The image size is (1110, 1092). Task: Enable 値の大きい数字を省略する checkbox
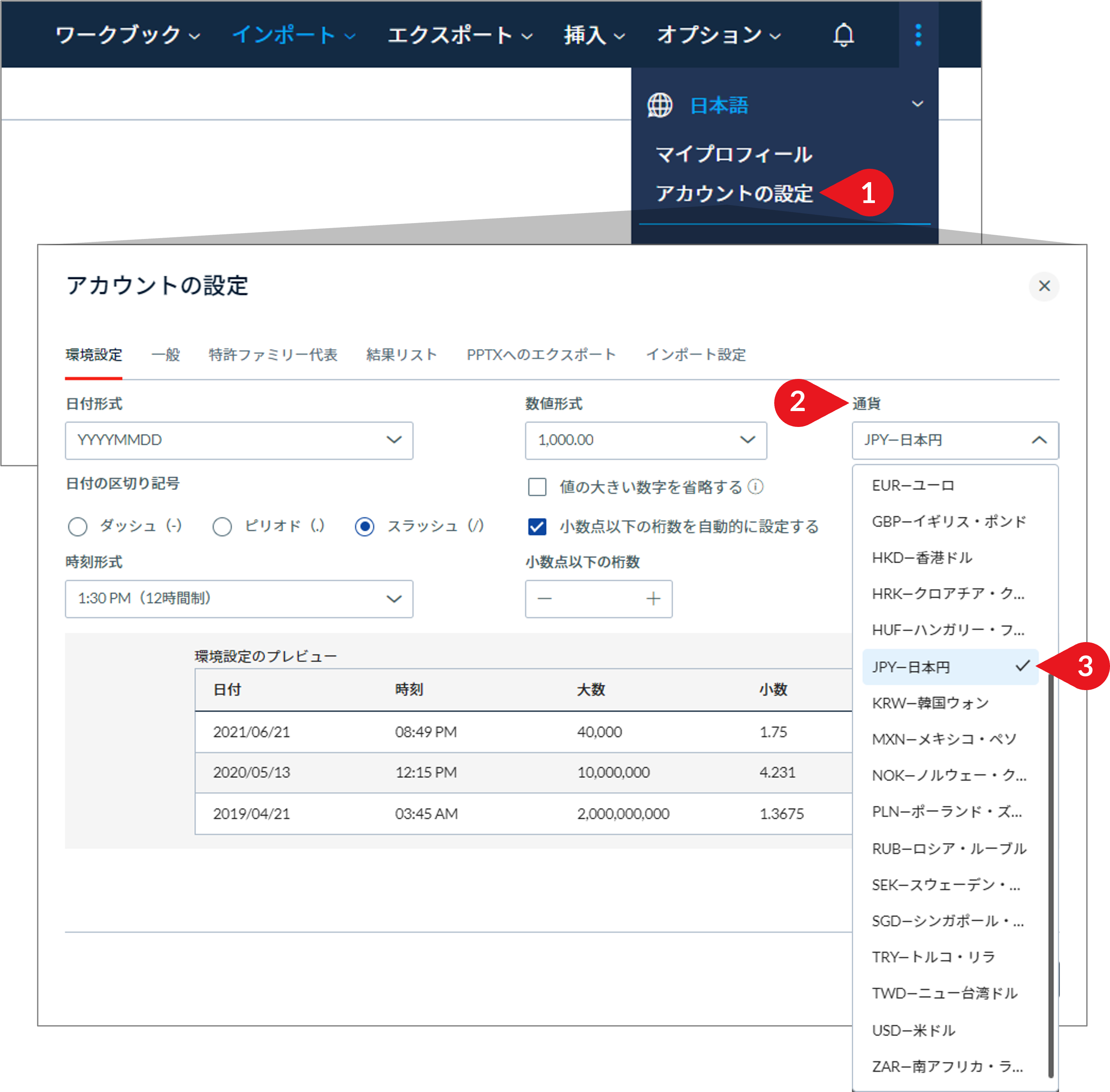point(537,487)
